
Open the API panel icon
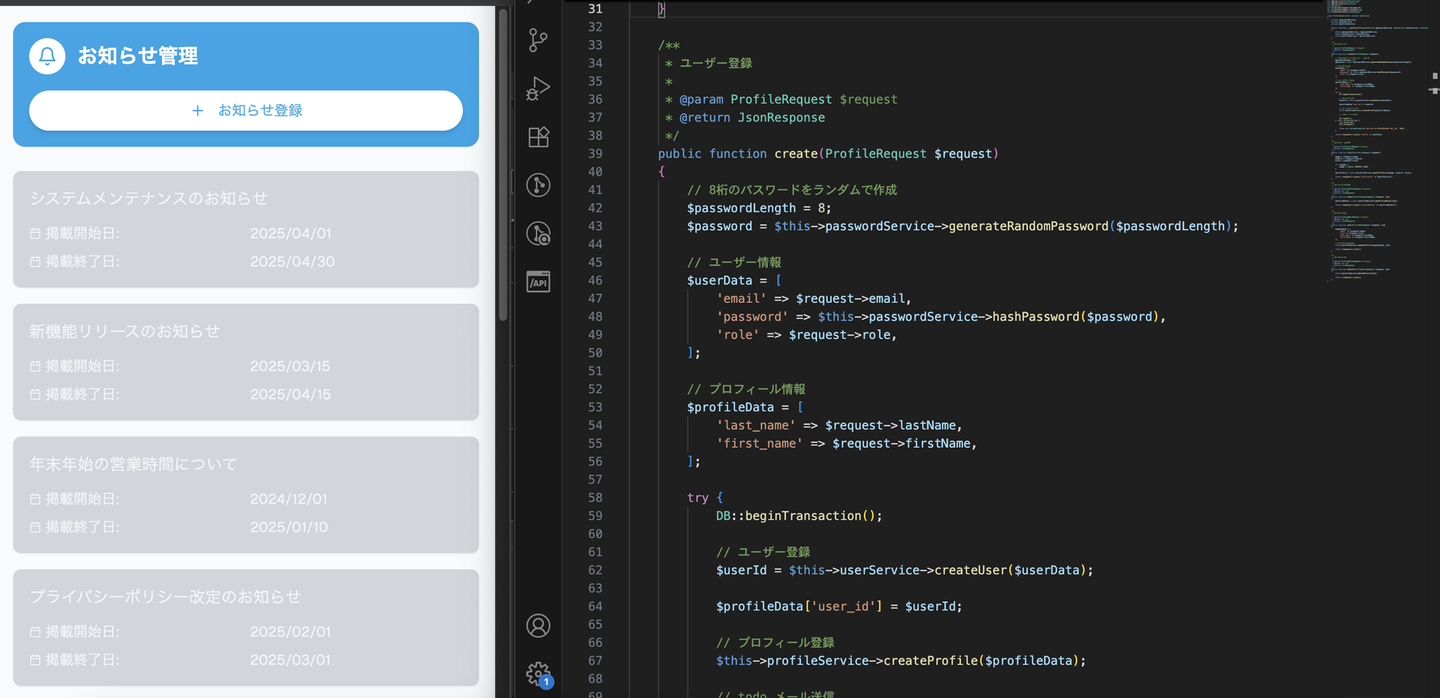pos(538,282)
